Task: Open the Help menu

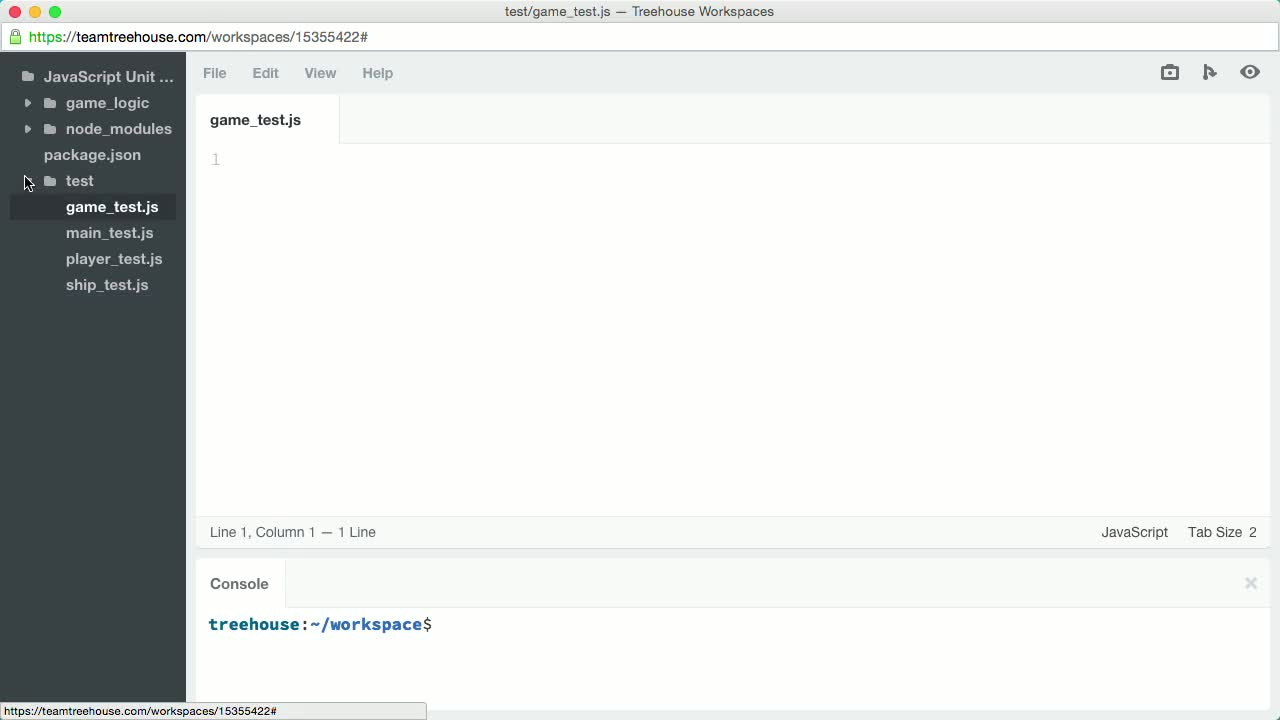Action: (x=377, y=73)
